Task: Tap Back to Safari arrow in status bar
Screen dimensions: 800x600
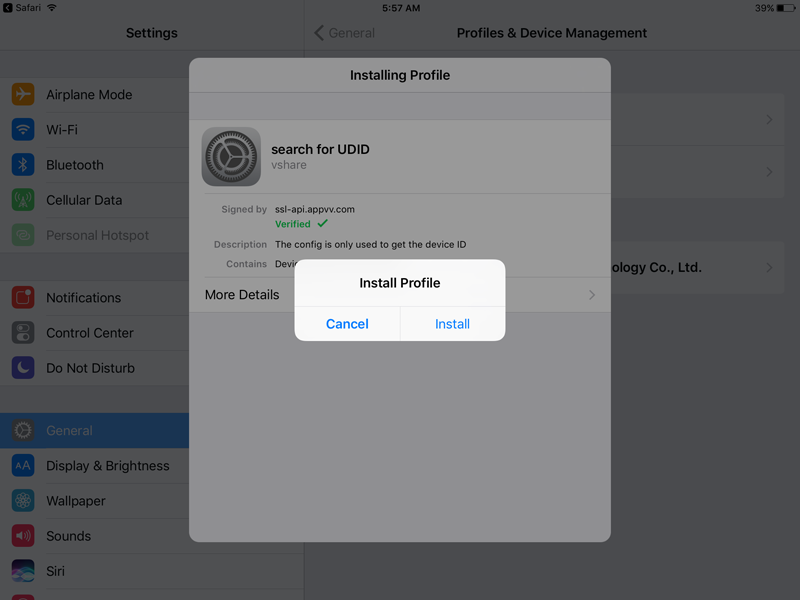Action: tap(7, 8)
